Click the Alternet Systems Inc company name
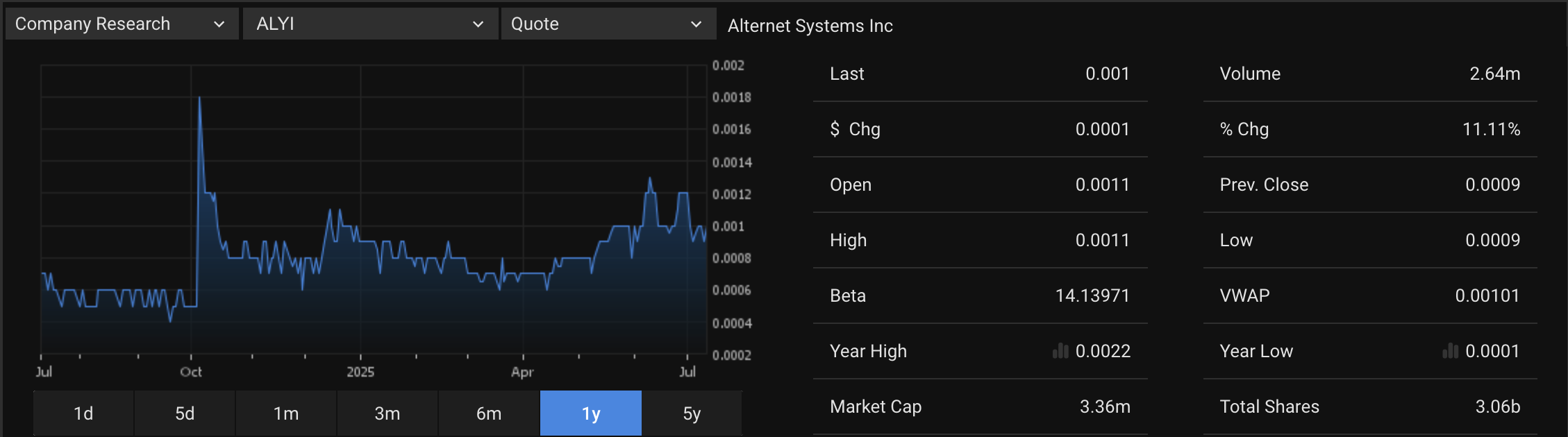This screenshot has height=437, width=1568. (810, 26)
